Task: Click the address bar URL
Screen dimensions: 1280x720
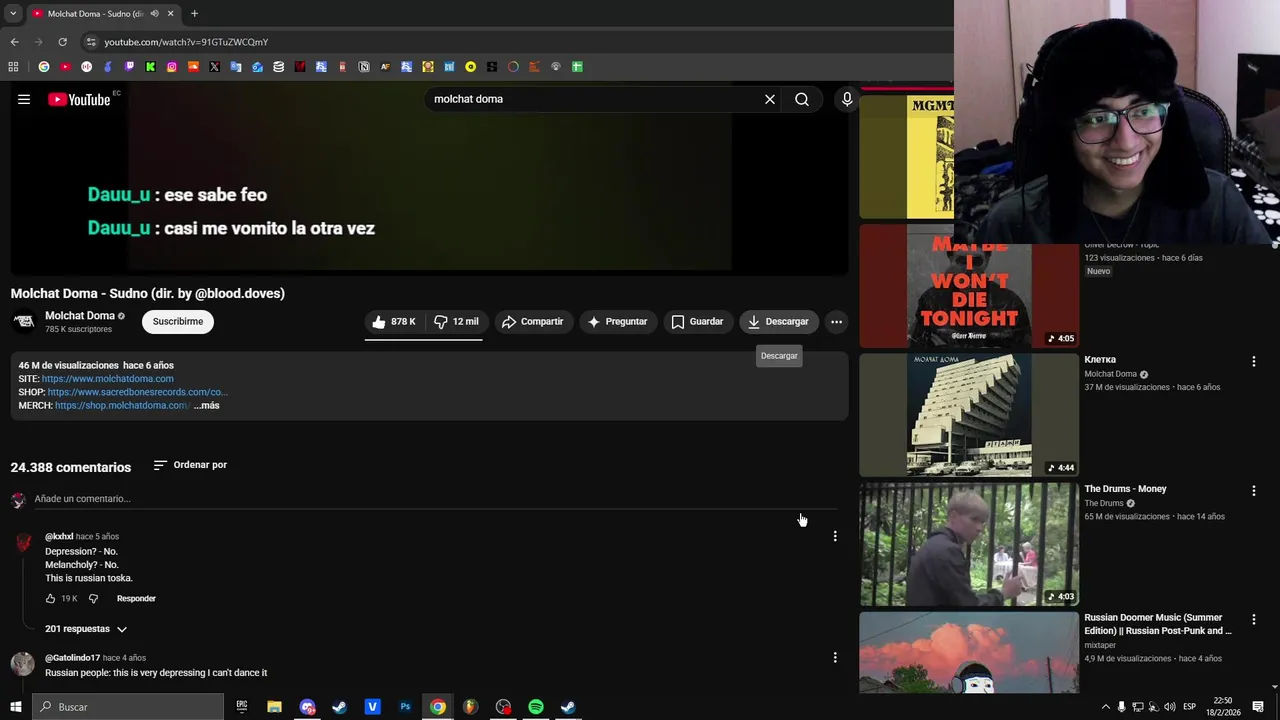Action: [186, 42]
